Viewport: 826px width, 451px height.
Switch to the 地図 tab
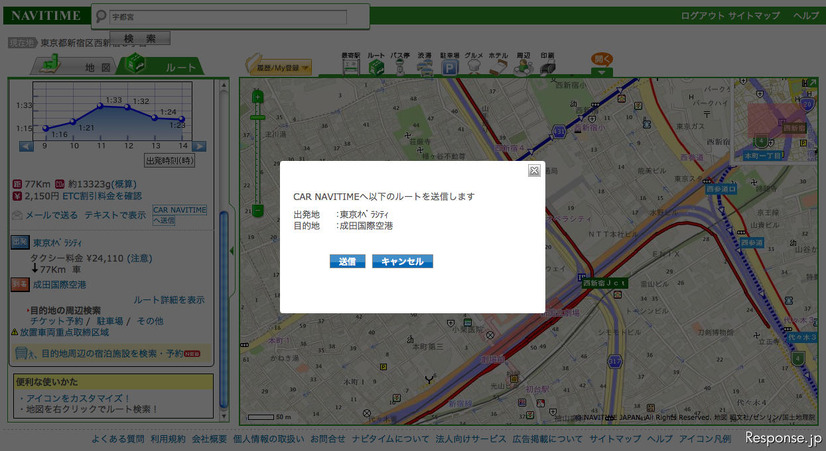coord(75,66)
